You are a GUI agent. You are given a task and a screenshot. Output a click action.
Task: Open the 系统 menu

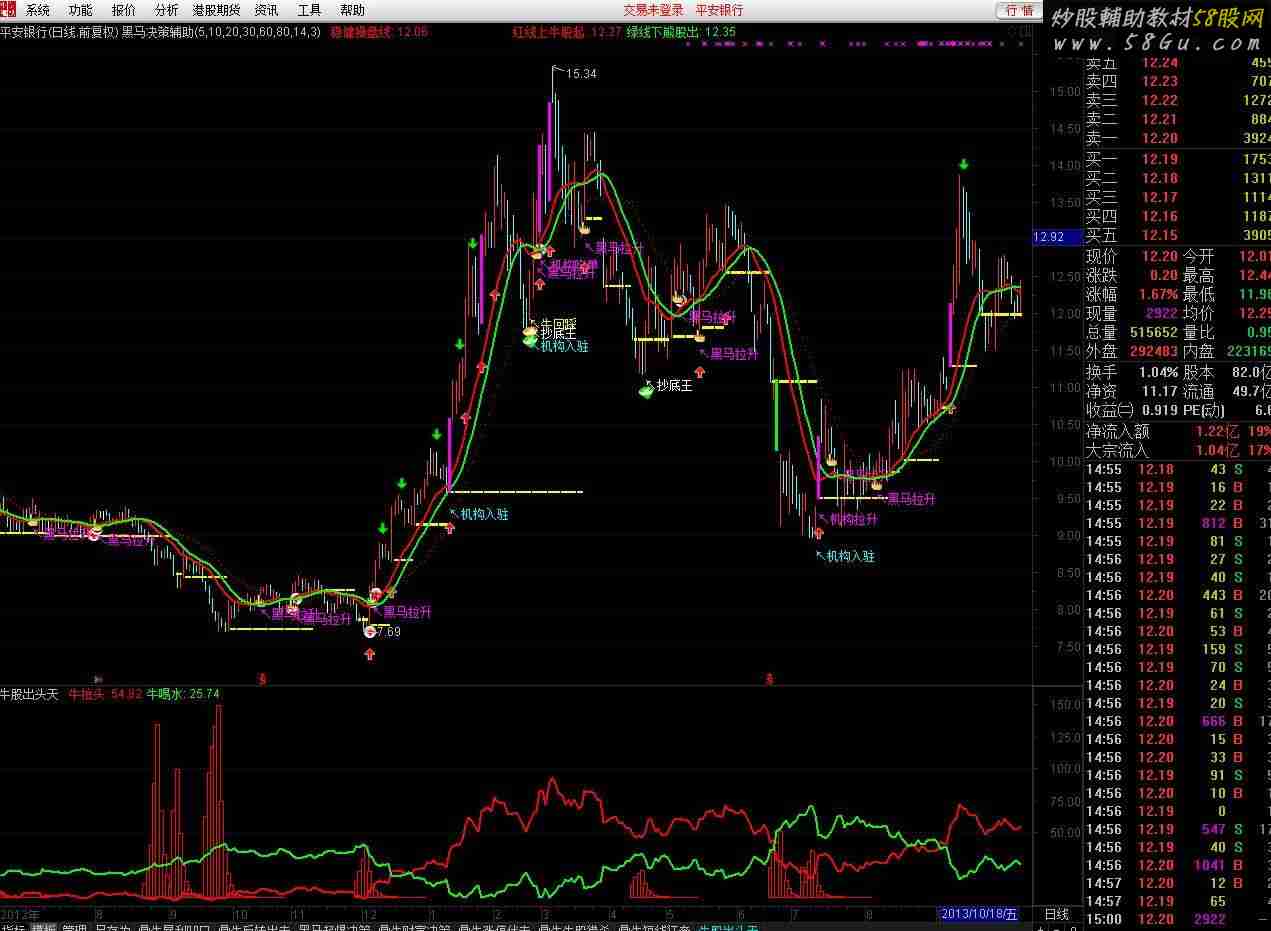[x=38, y=10]
